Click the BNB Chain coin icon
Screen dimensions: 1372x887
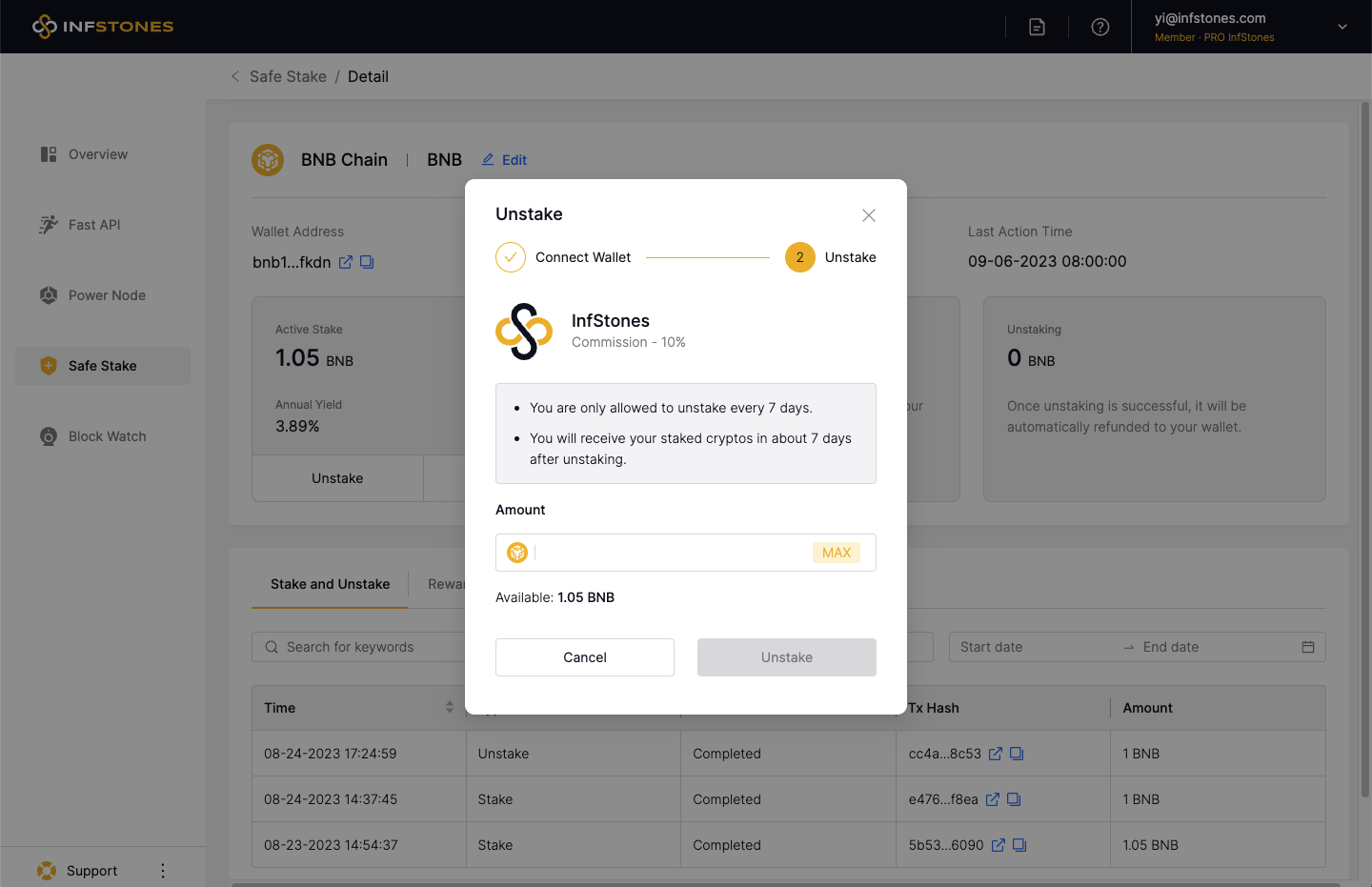click(268, 160)
